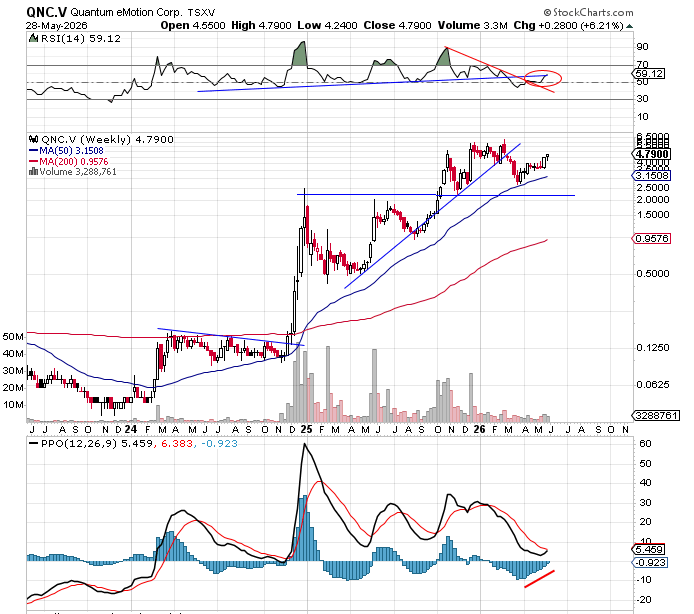Image resolution: width=694 pixels, height=614 pixels.
Task: Click the PPO 40 axis label
Action: tap(645, 483)
